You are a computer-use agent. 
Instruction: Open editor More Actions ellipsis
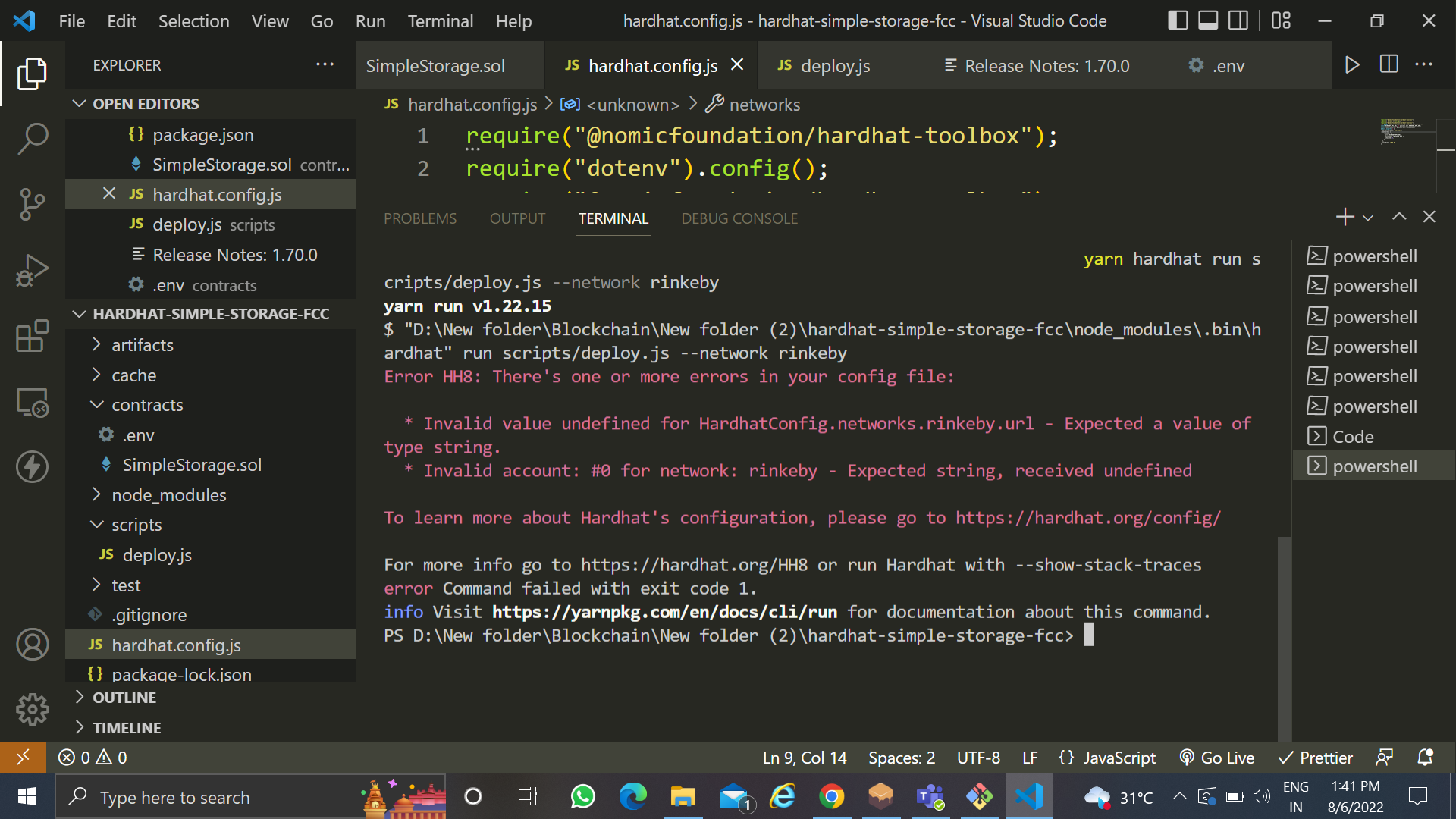[x=1424, y=65]
